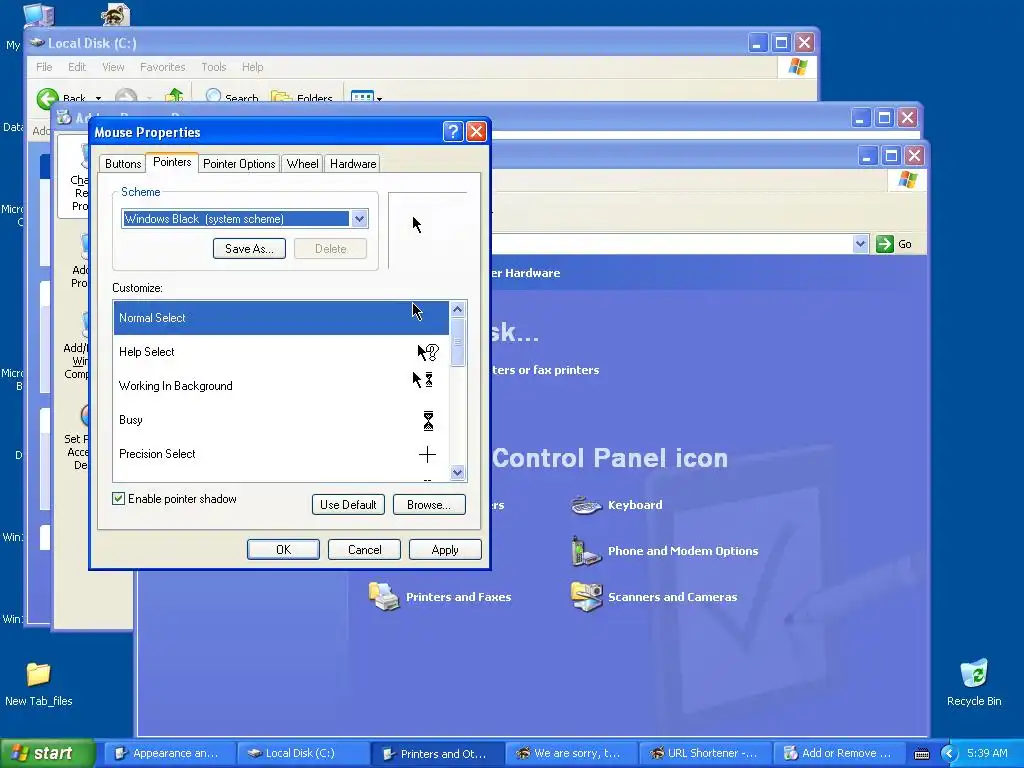Open Keyboard control panel icon

click(x=585, y=505)
